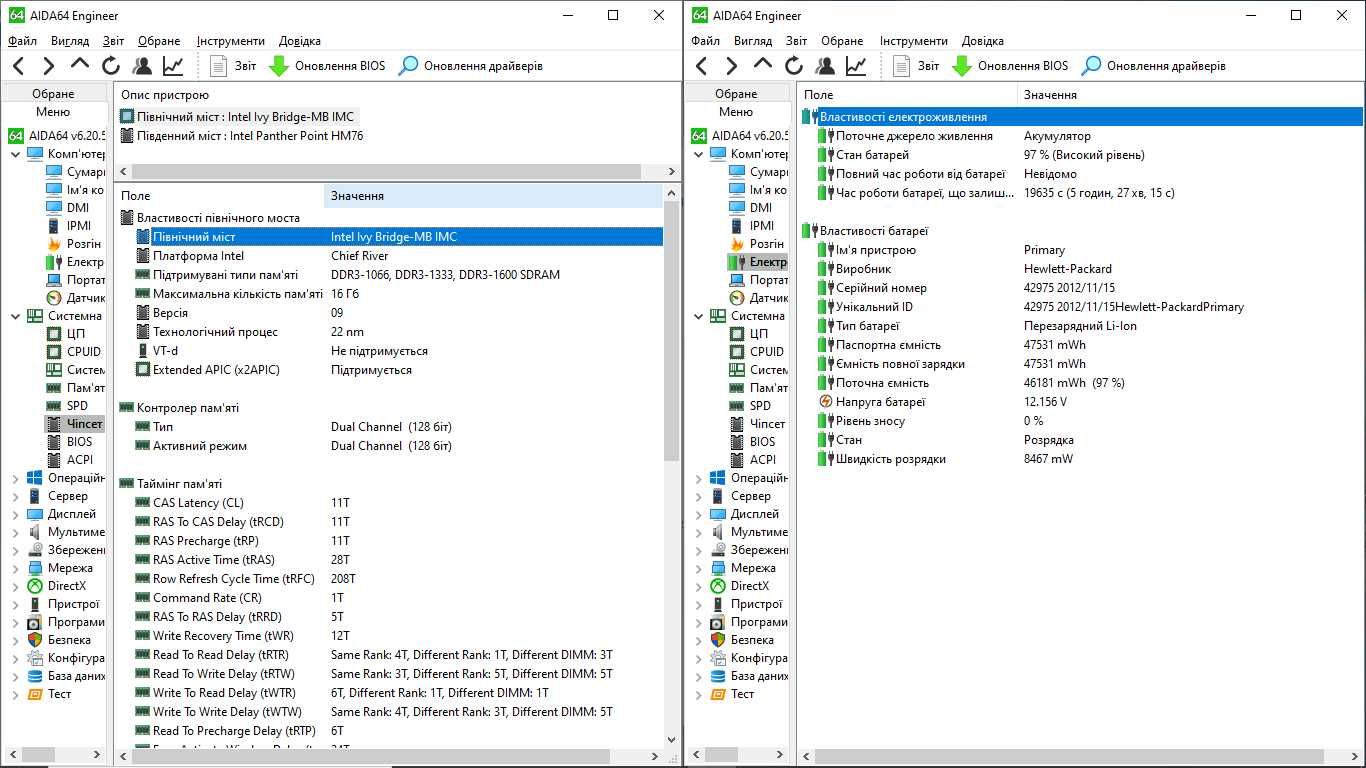The height and width of the screenshot is (768, 1366).
Task: Click the Refresh icon in left window toolbar
Action: [111, 66]
